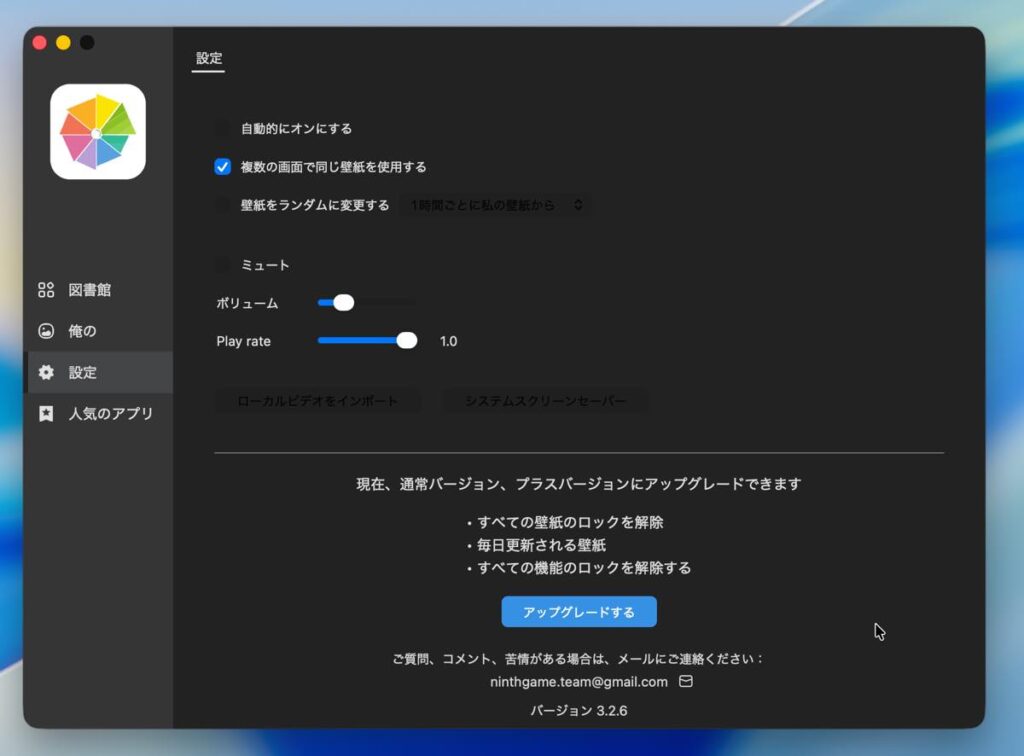Open 図書館 in the sidebar
Screen dimensions: 1024x756
point(89,290)
